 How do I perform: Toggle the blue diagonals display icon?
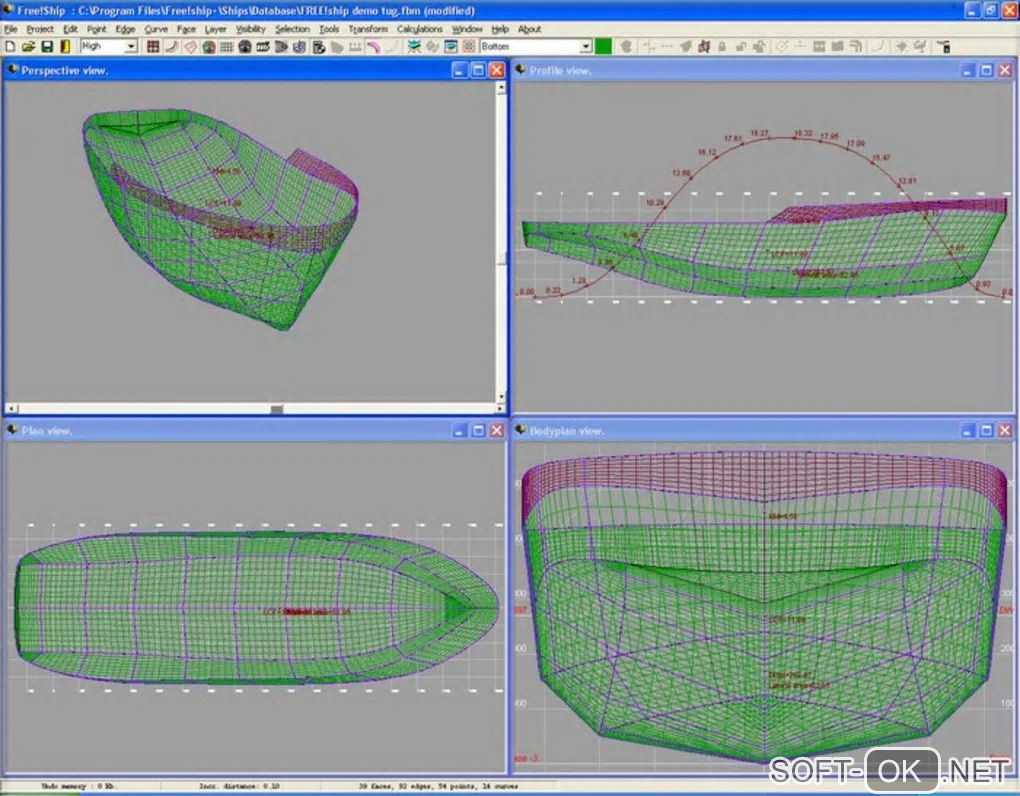coord(299,46)
